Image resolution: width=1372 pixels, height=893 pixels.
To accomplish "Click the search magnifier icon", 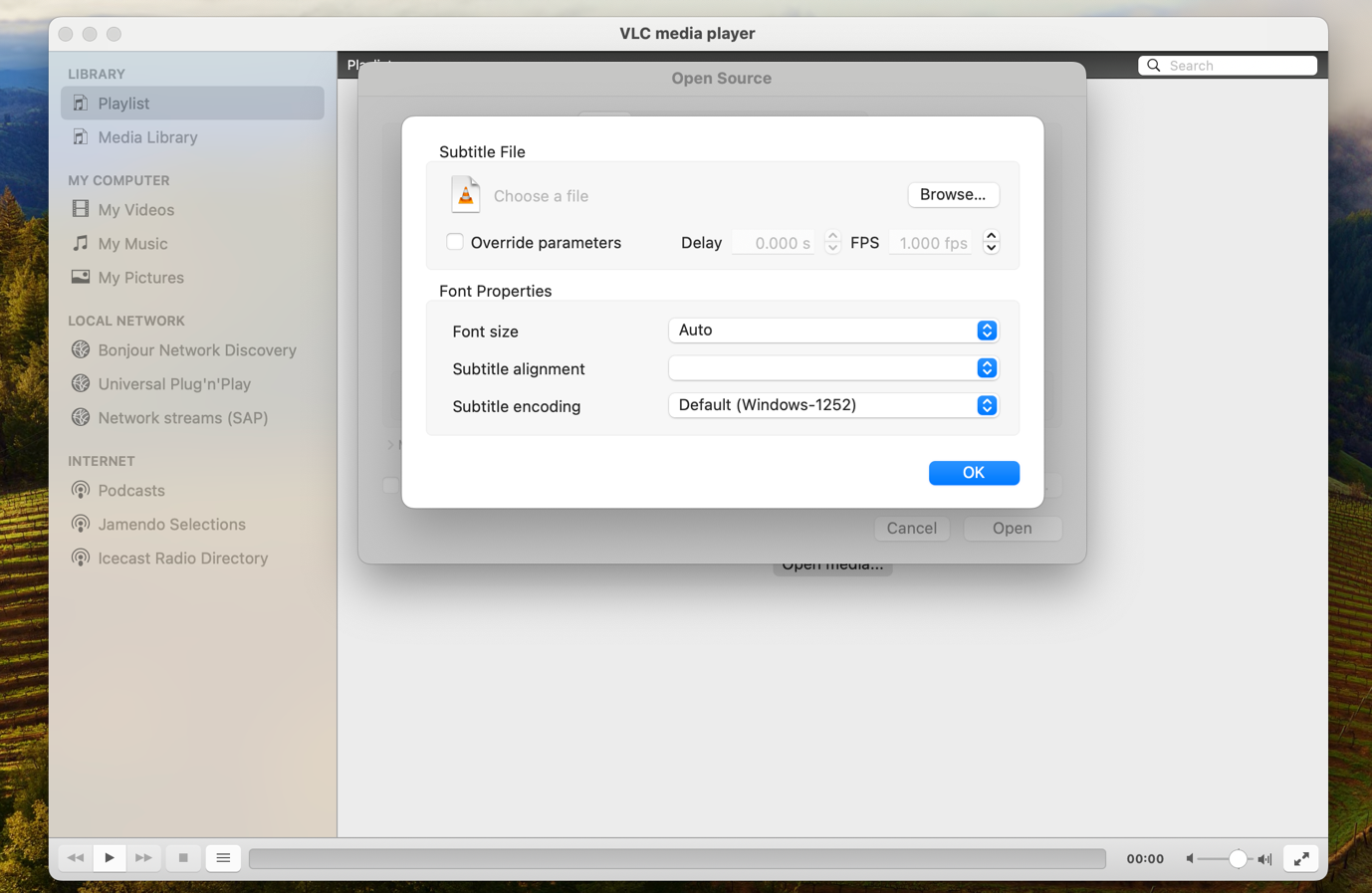I will (1154, 66).
